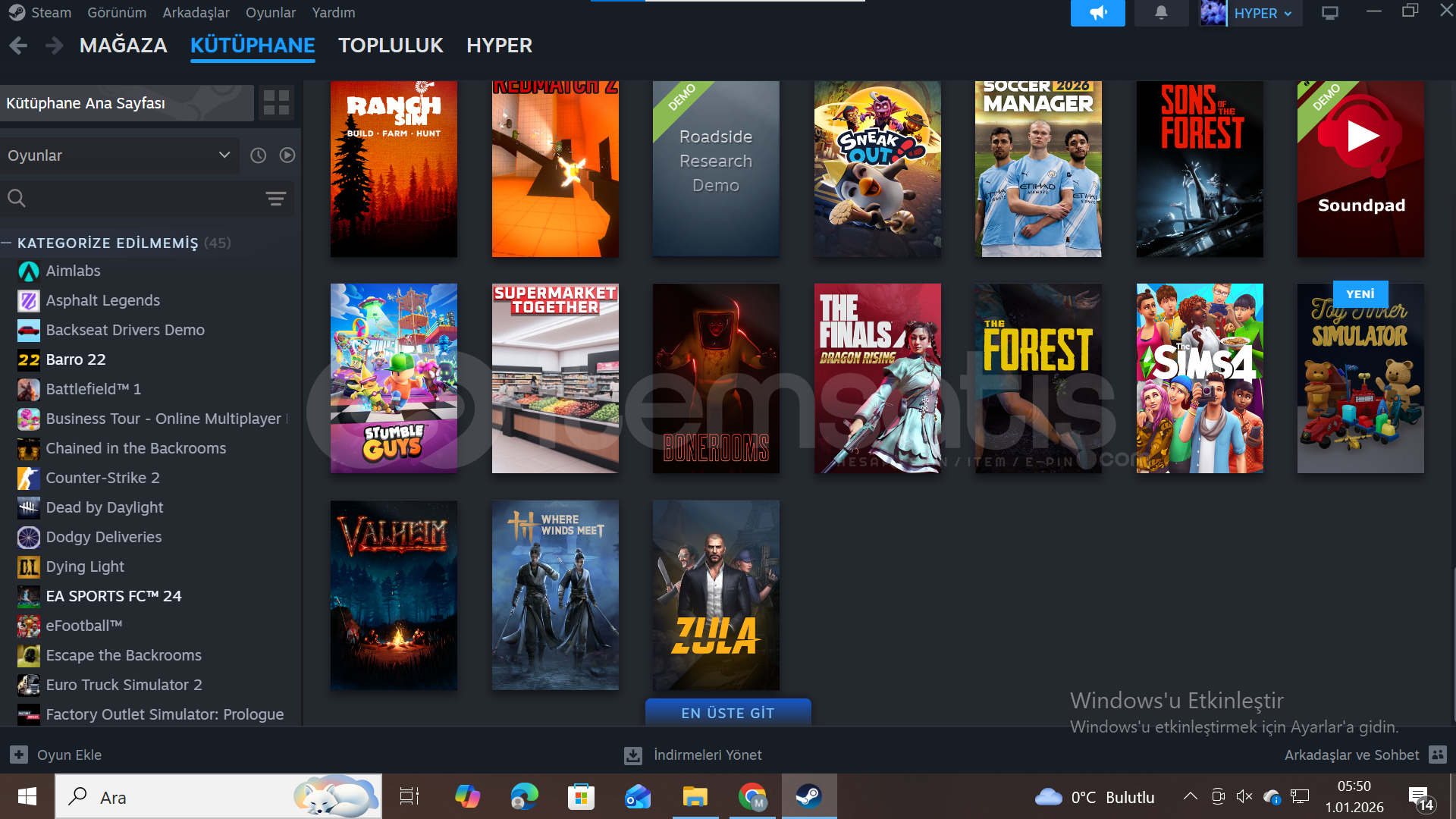Open the notifications bell

[1160, 13]
